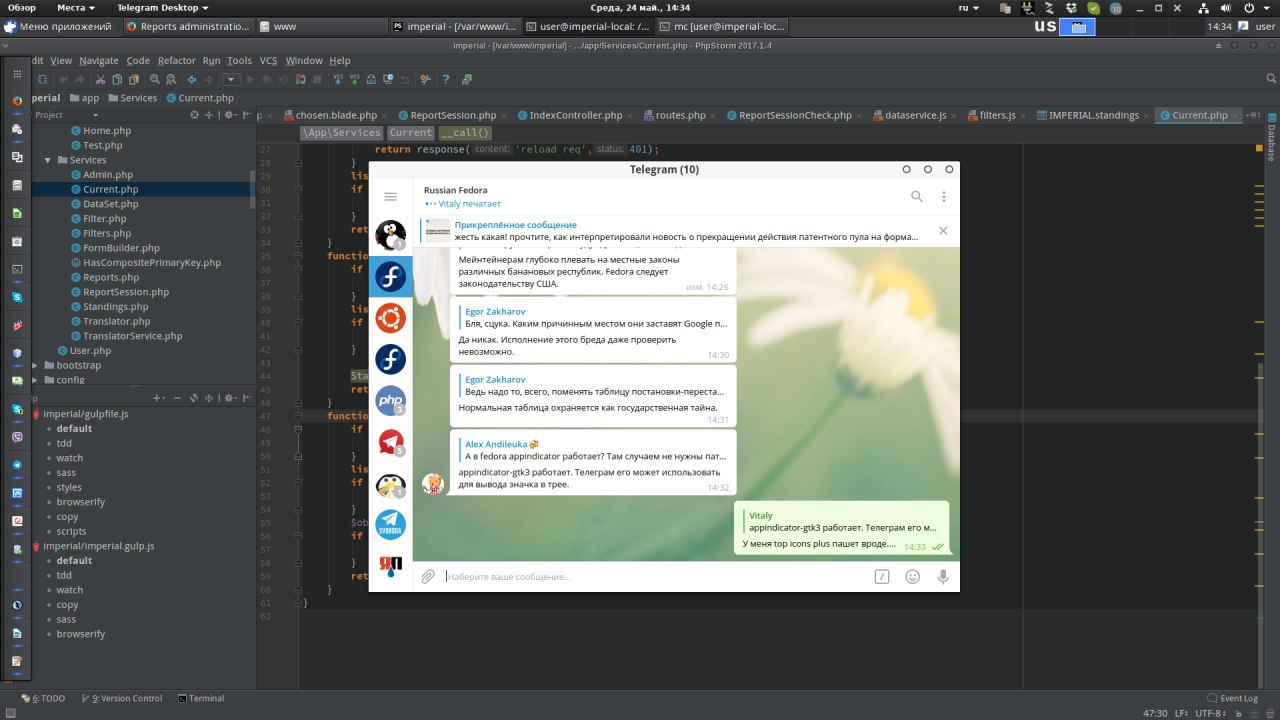Switch to ReportSession.php editor tab
This screenshot has width=1280, height=720.
click(453, 115)
